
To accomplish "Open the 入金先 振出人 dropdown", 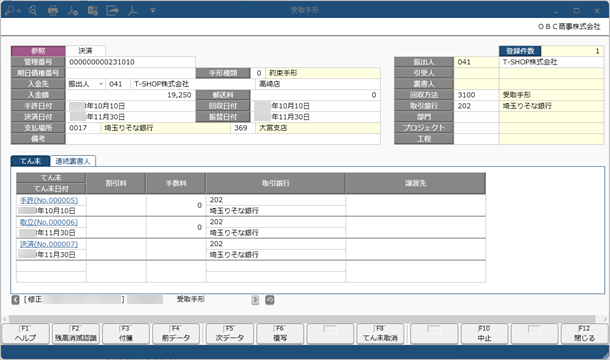I will click(101, 84).
